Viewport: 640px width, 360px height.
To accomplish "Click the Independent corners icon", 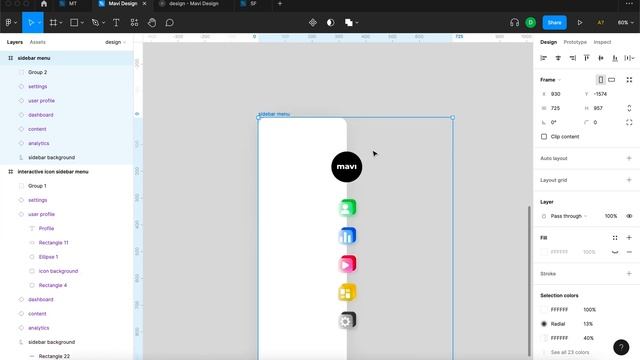I will pos(629,122).
